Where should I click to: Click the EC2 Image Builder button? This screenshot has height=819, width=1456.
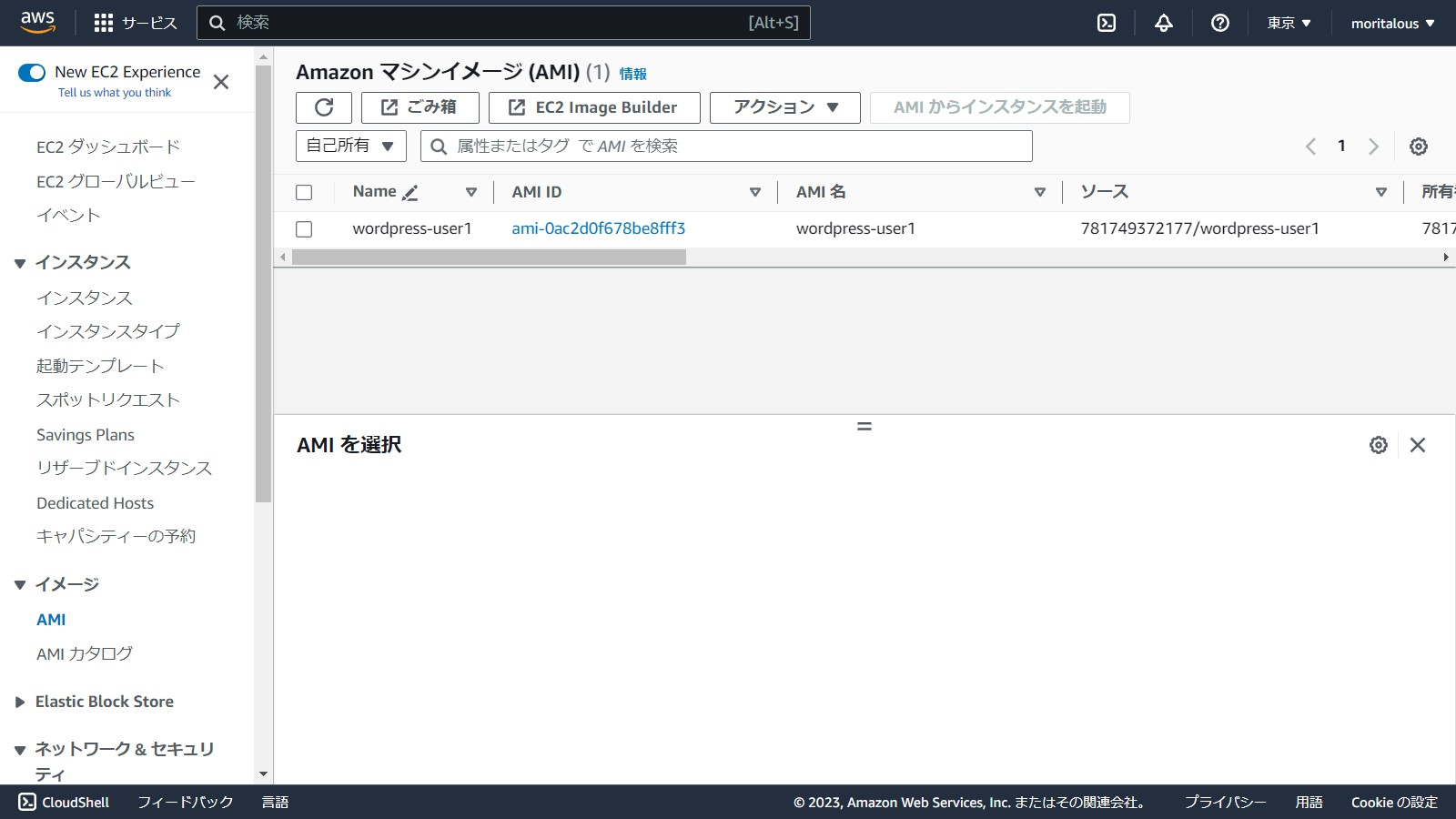[593, 107]
